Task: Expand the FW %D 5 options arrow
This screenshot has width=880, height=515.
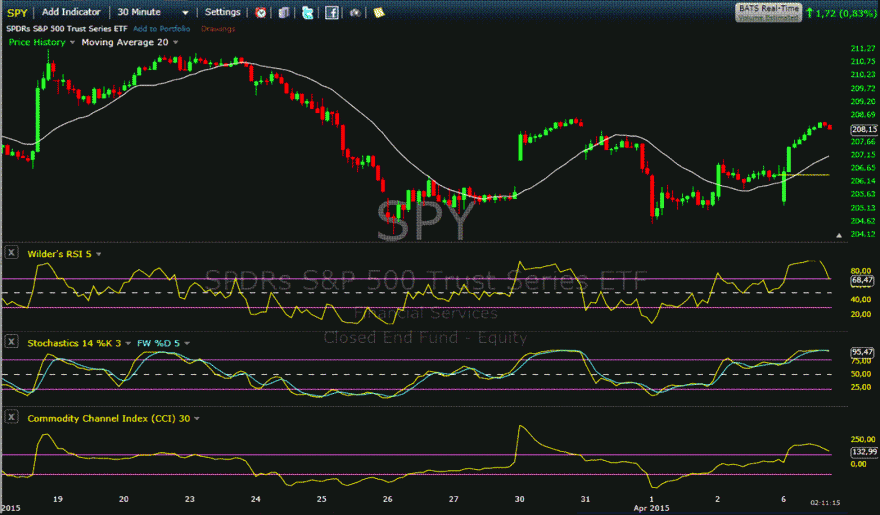Action: coord(187,343)
